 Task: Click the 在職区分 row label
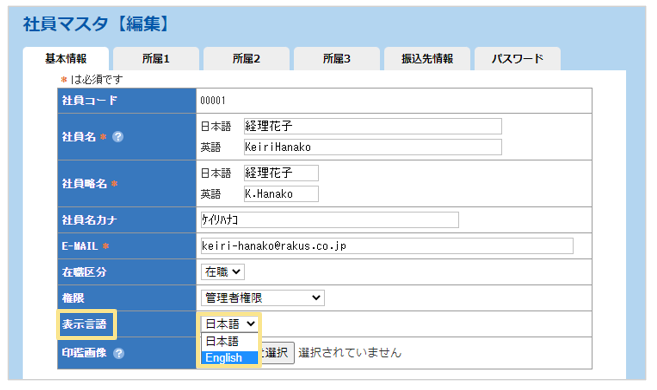tap(84, 272)
